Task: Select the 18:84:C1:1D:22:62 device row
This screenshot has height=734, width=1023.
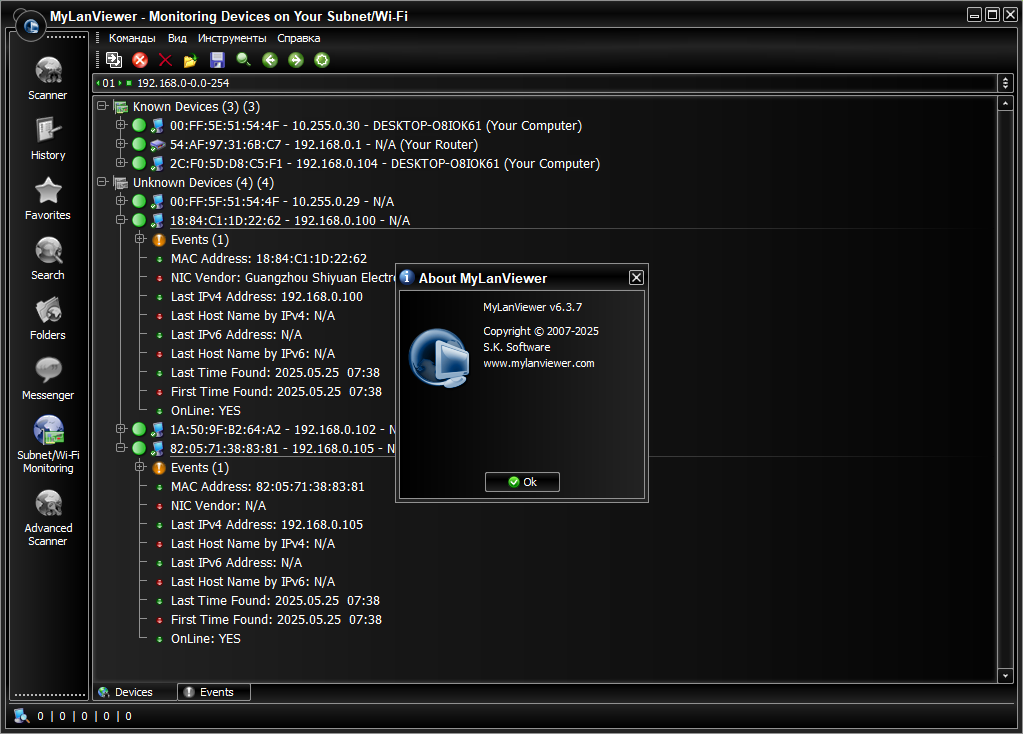Action: (x=290, y=221)
